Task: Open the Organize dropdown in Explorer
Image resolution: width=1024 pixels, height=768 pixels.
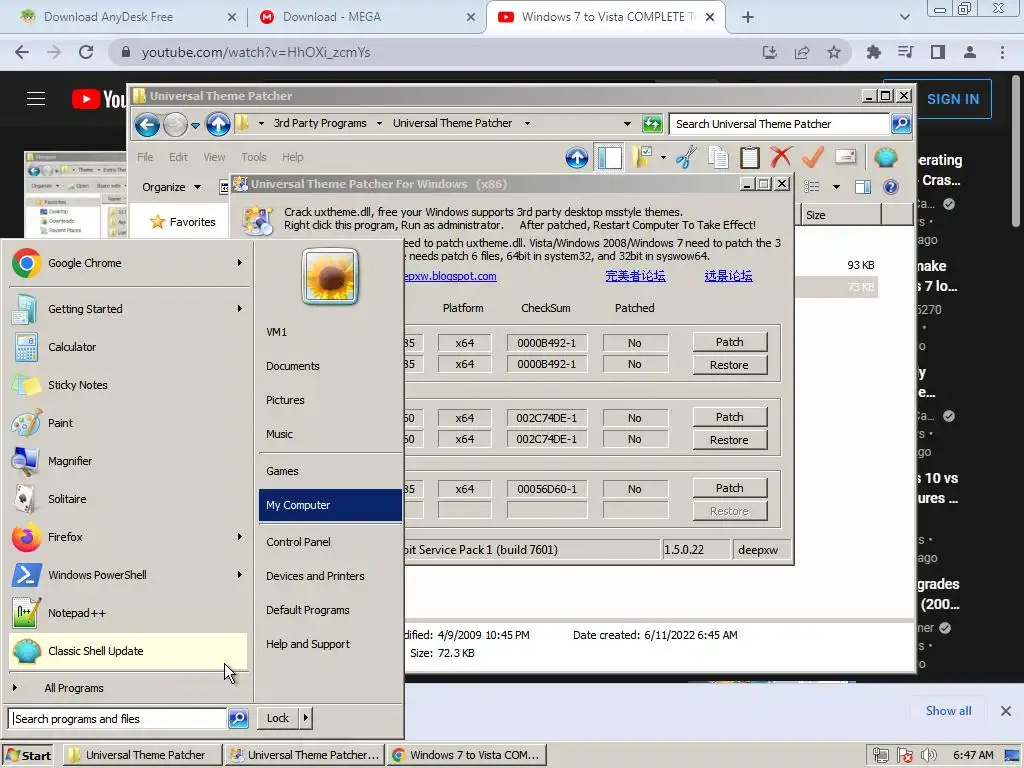Action: pos(172,187)
